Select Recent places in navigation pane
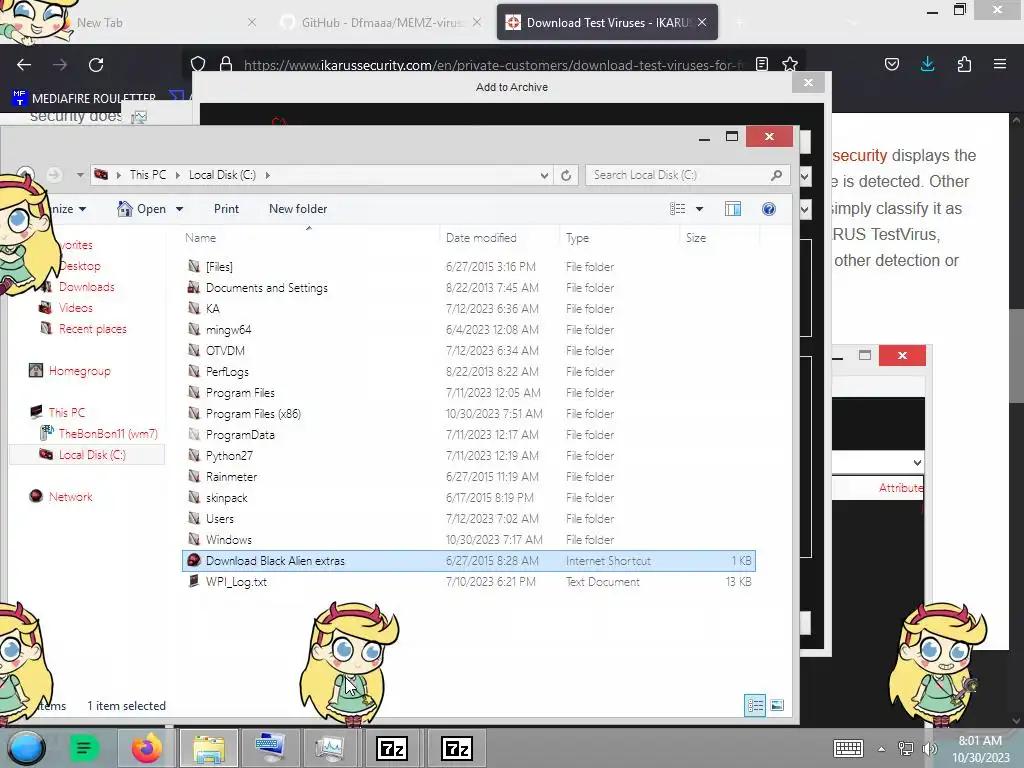Screen dimensions: 1024x768 [x=92, y=328]
